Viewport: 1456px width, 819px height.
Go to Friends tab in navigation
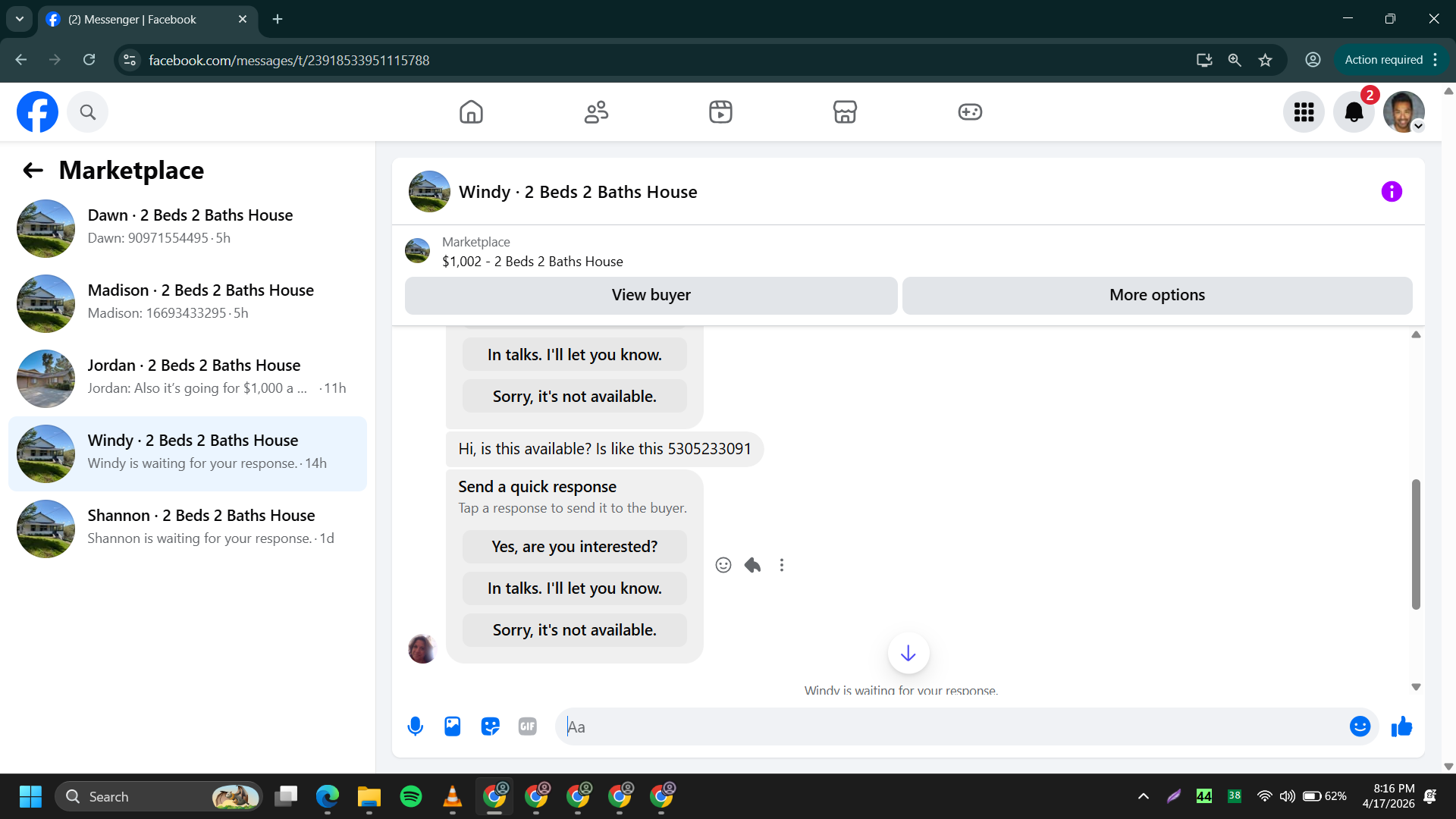[x=596, y=112]
